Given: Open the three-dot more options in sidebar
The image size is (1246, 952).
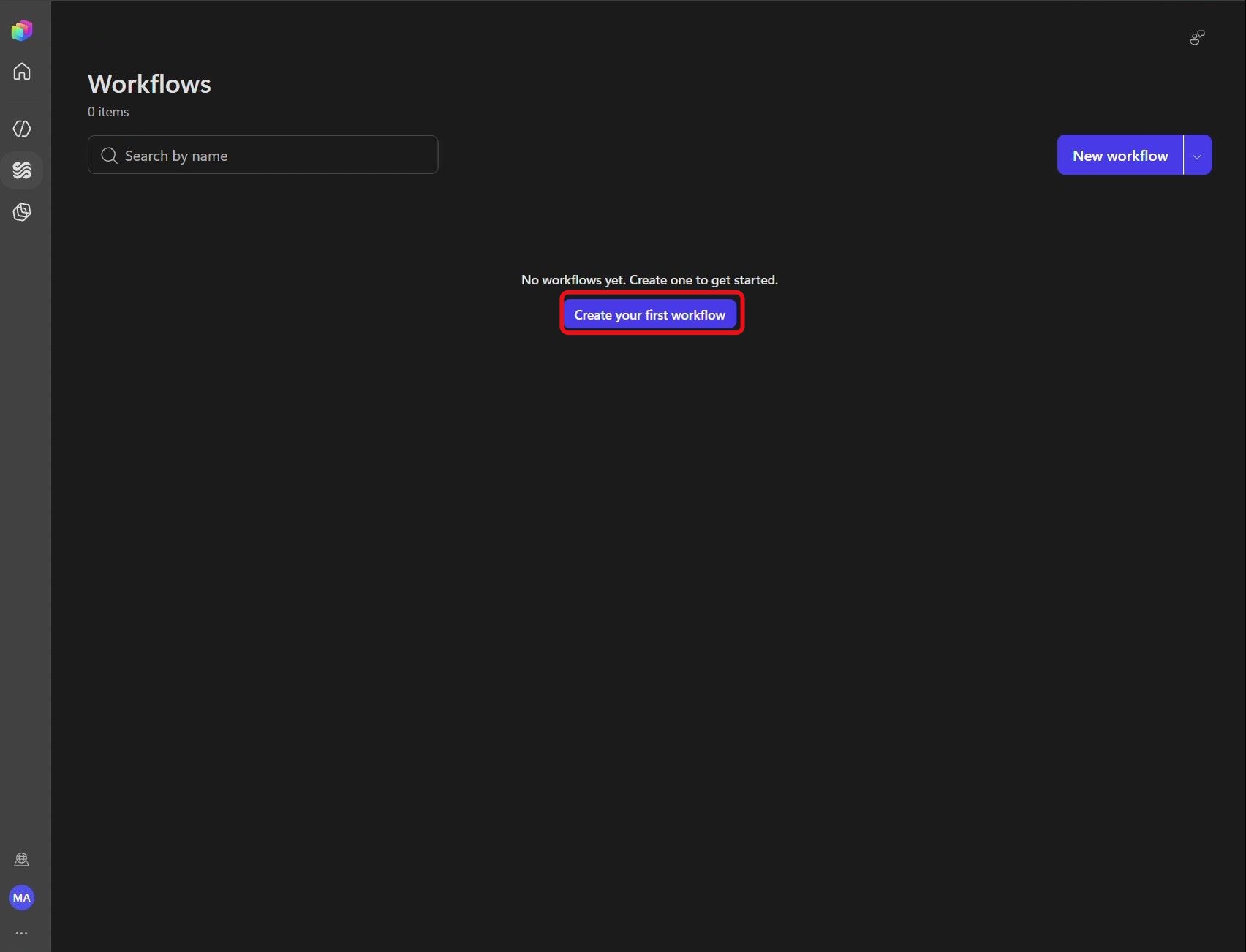Looking at the screenshot, I should pos(22,933).
